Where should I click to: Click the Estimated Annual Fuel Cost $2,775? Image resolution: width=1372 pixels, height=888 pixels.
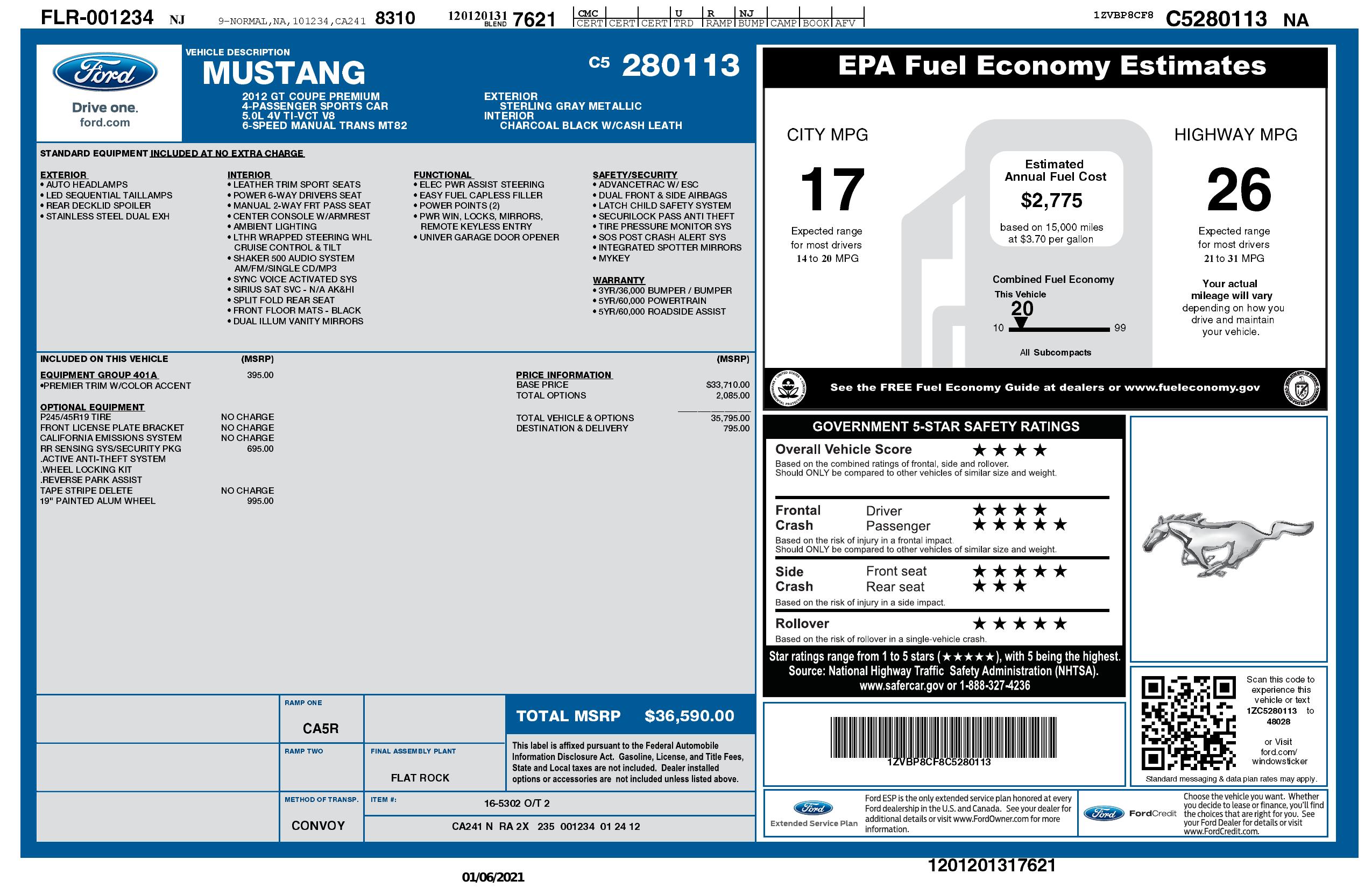point(1051,200)
